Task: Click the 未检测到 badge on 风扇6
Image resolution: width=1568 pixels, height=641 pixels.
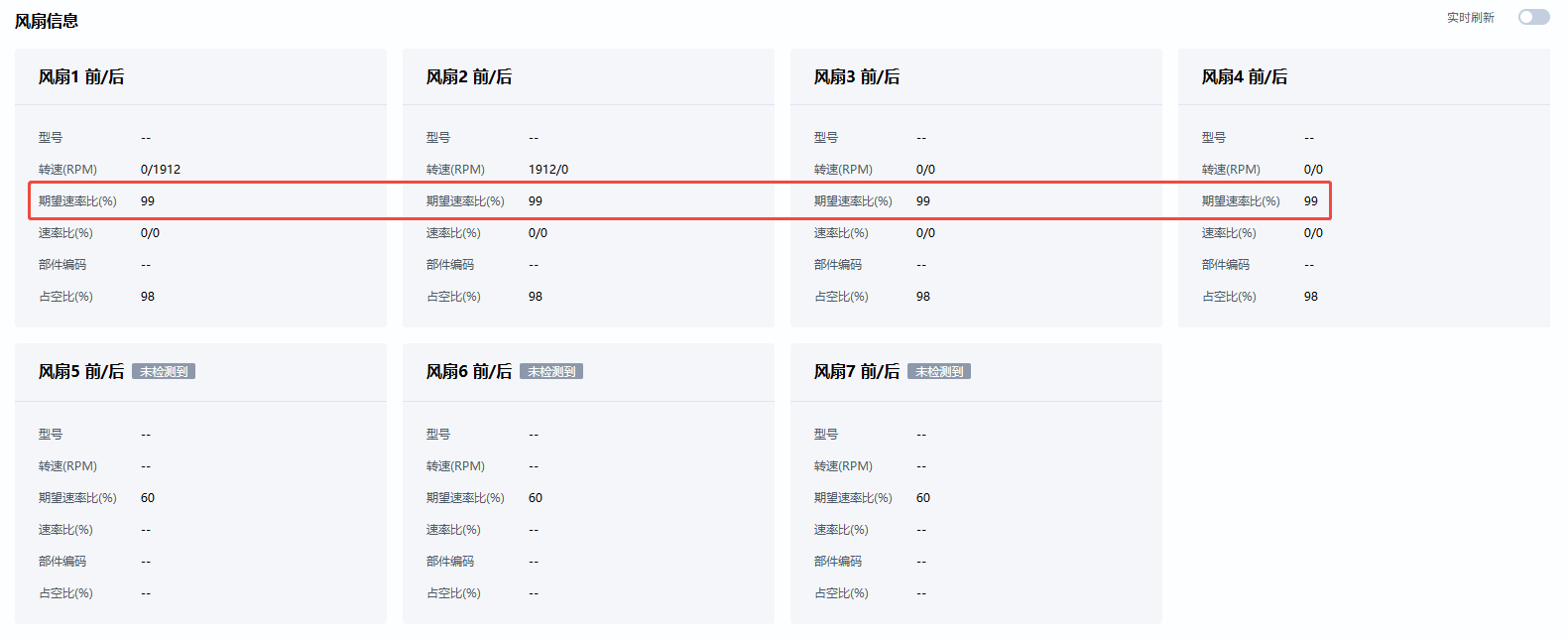Action: click(x=551, y=372)
